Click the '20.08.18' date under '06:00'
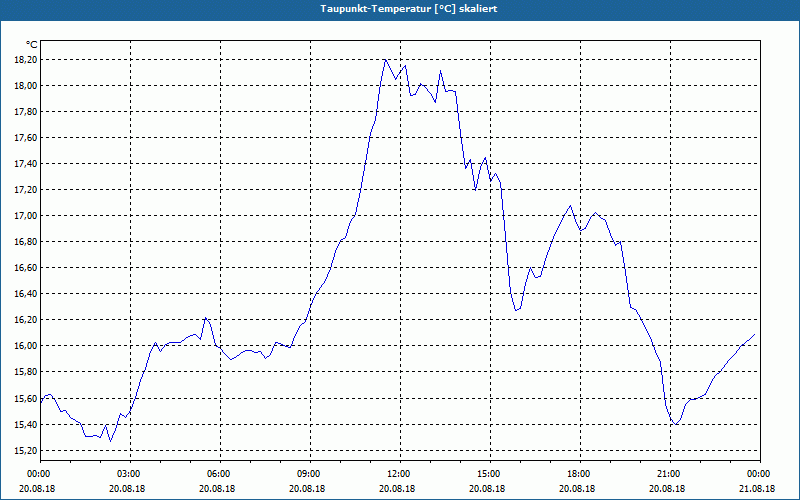The width and height of the screenshot is (800, 500). (217, 489)
